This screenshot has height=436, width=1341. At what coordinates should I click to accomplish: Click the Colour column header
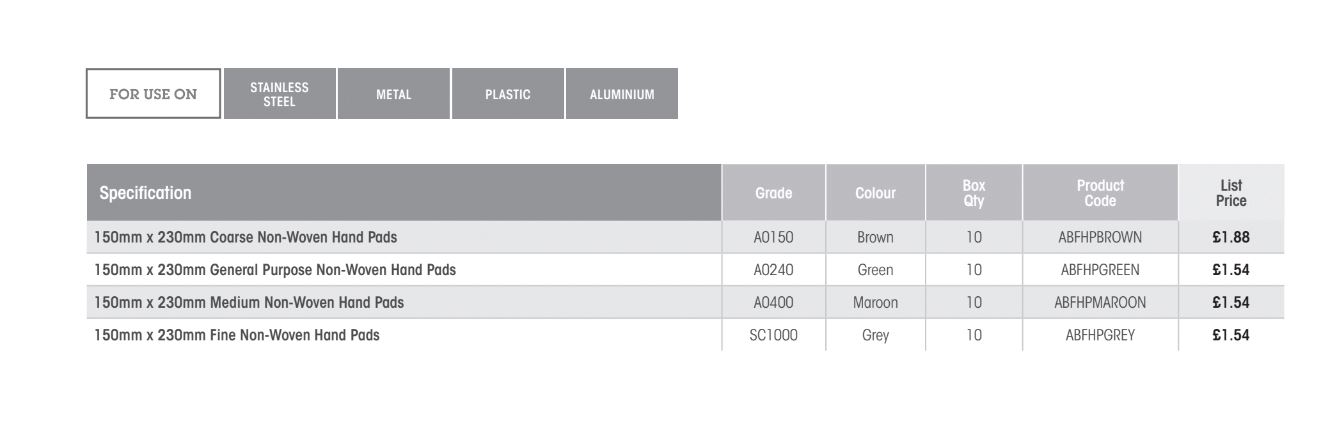point(875,192)
